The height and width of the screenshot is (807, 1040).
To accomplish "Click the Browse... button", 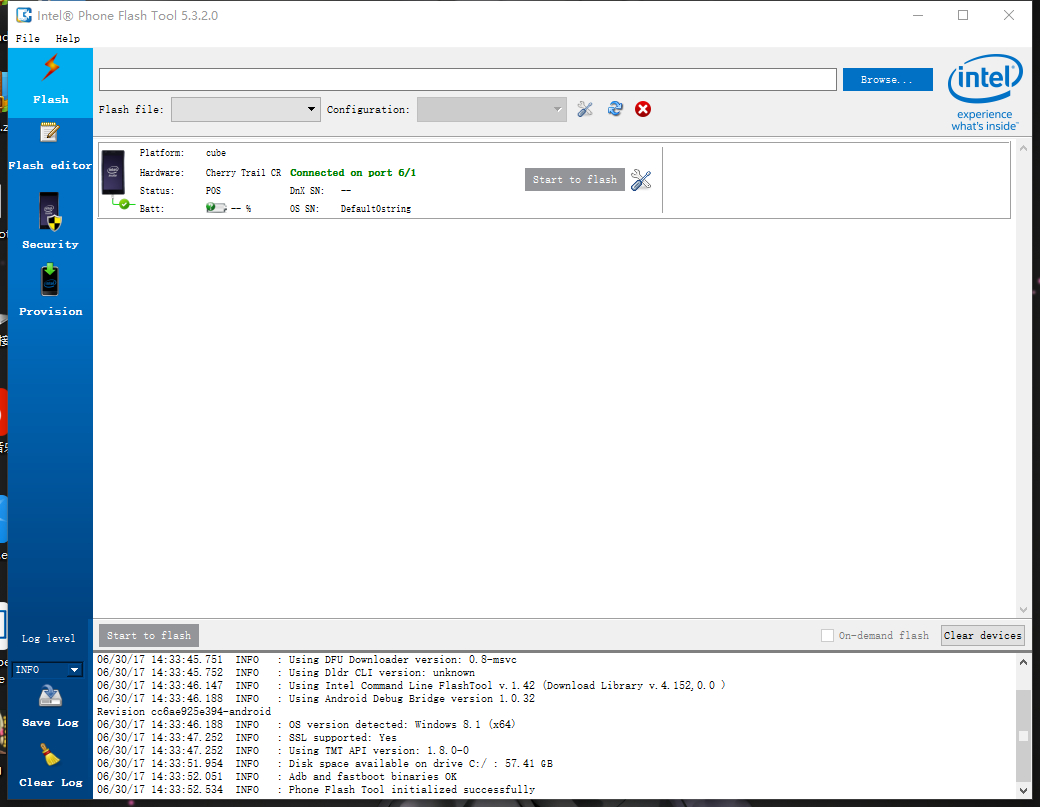I will [x=887, y=80].
